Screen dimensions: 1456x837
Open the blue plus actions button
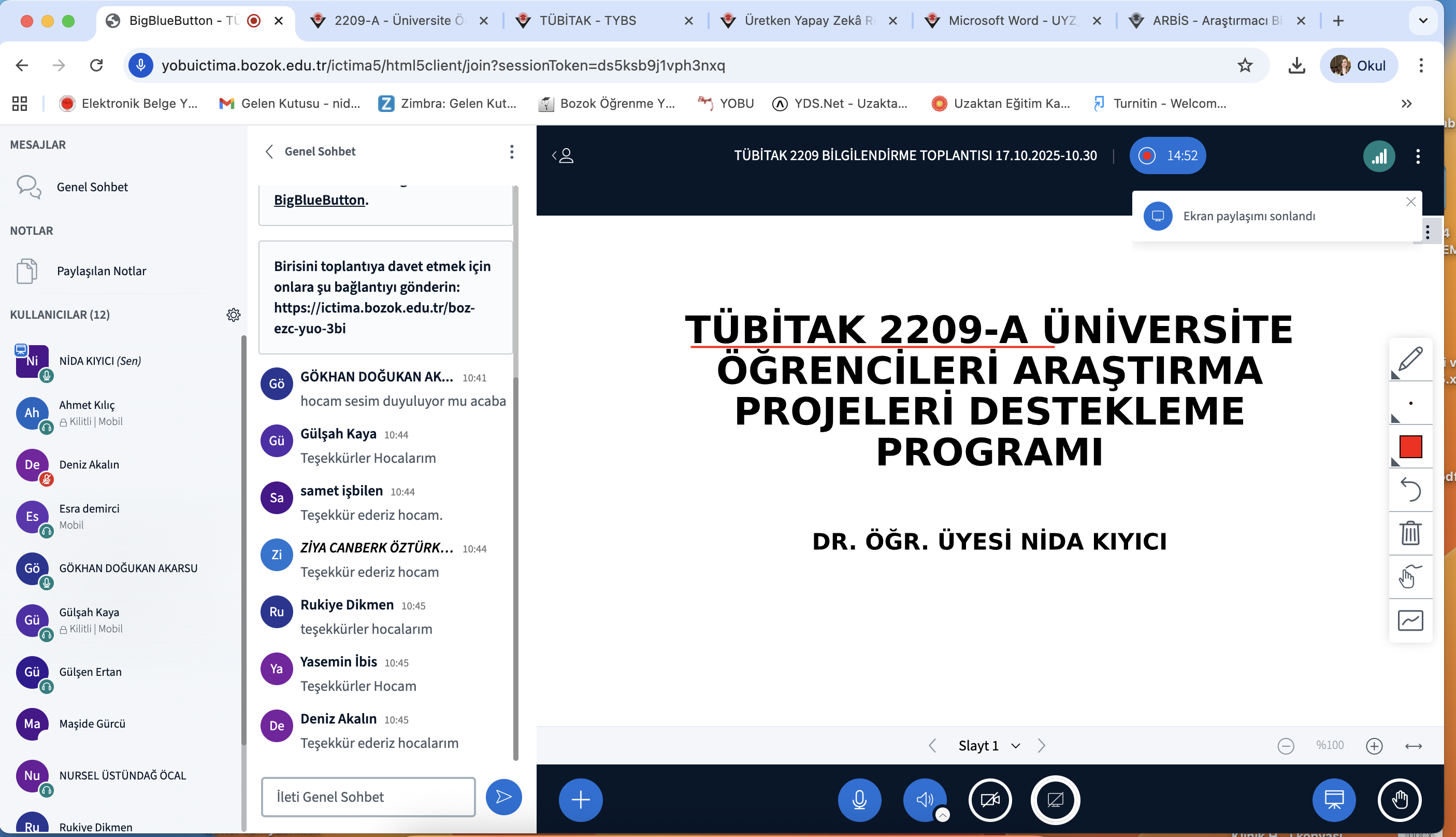tap(580, 800)
